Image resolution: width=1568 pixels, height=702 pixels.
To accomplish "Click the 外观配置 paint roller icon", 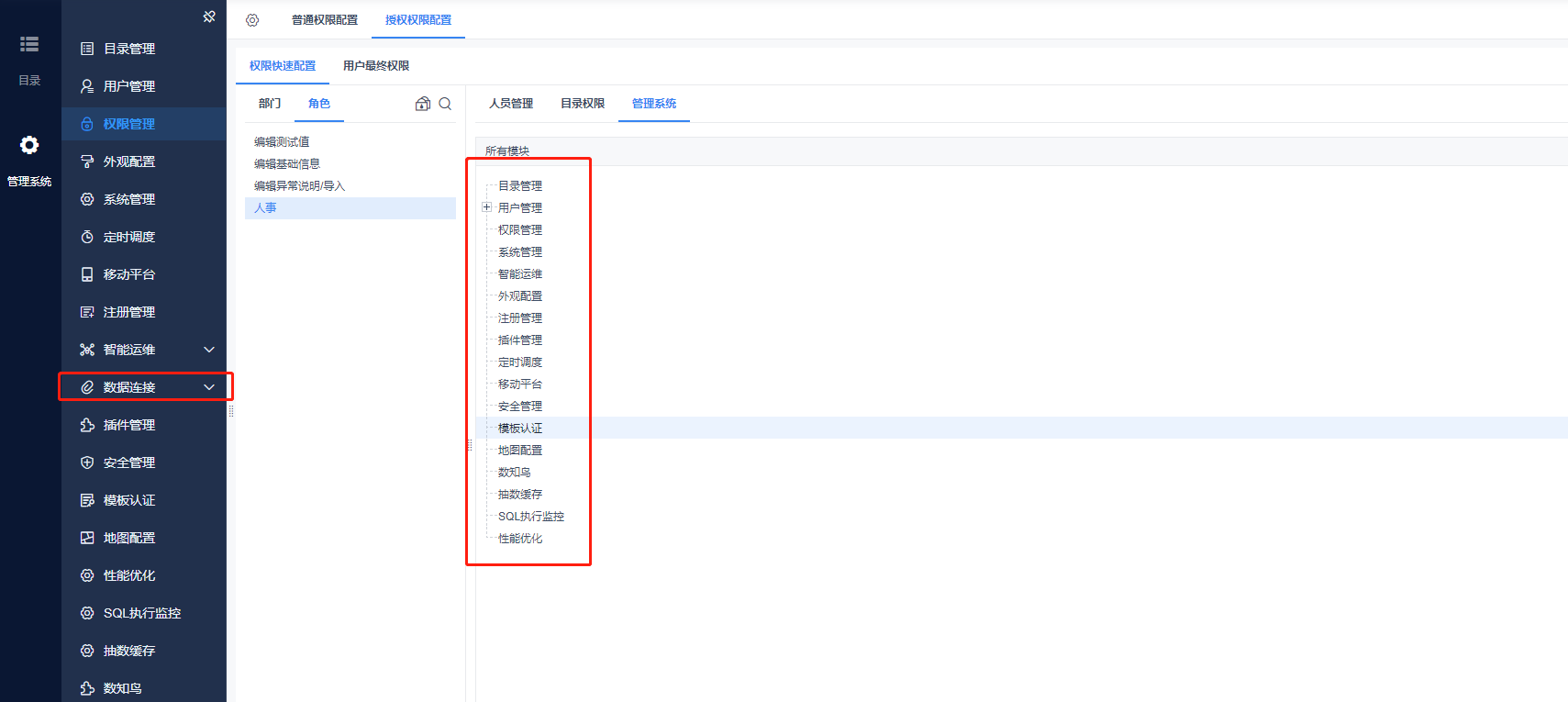I will coord(87,162).
